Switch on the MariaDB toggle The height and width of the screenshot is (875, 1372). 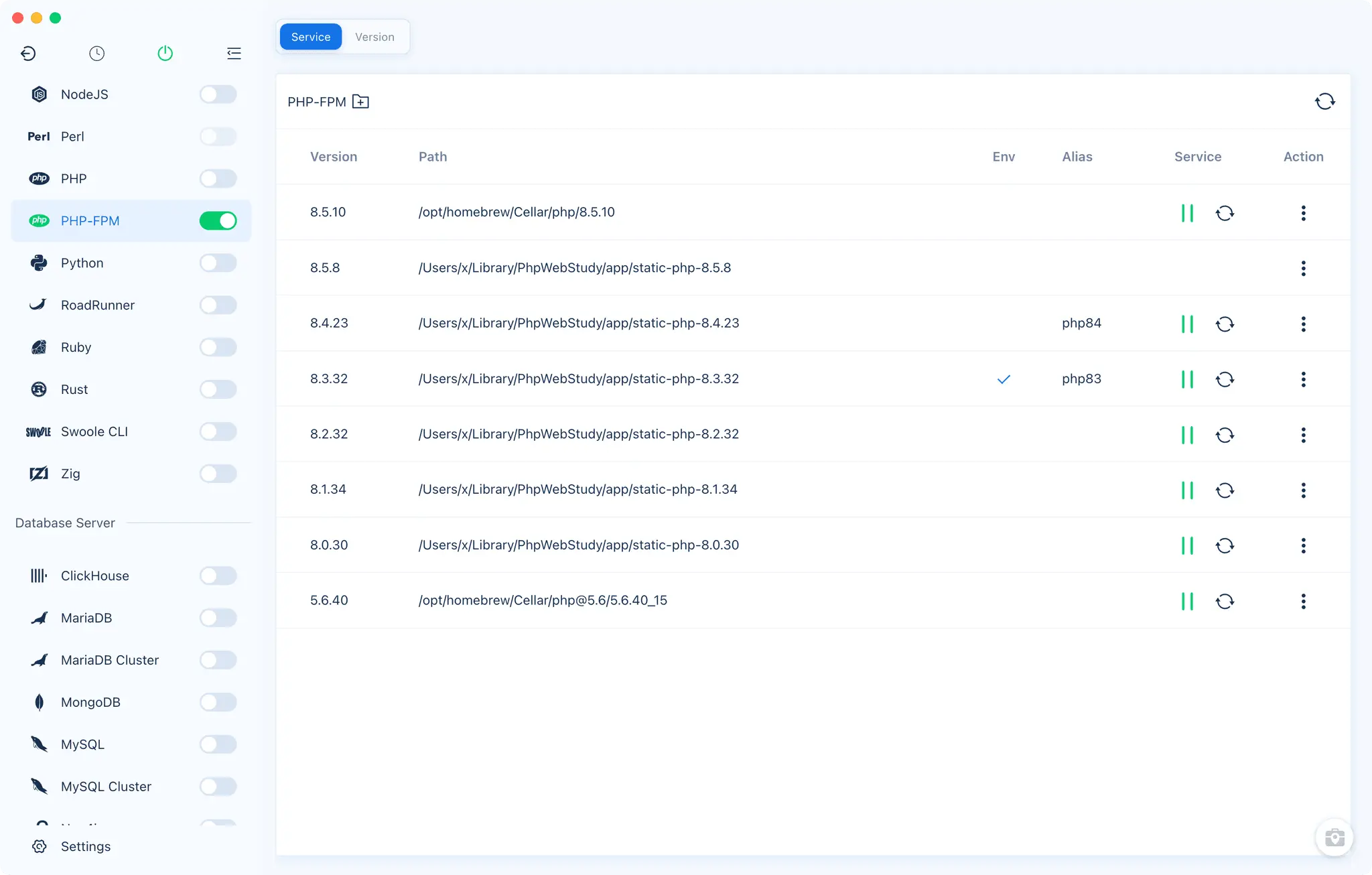pyautogui.click(x=218, y=618)
